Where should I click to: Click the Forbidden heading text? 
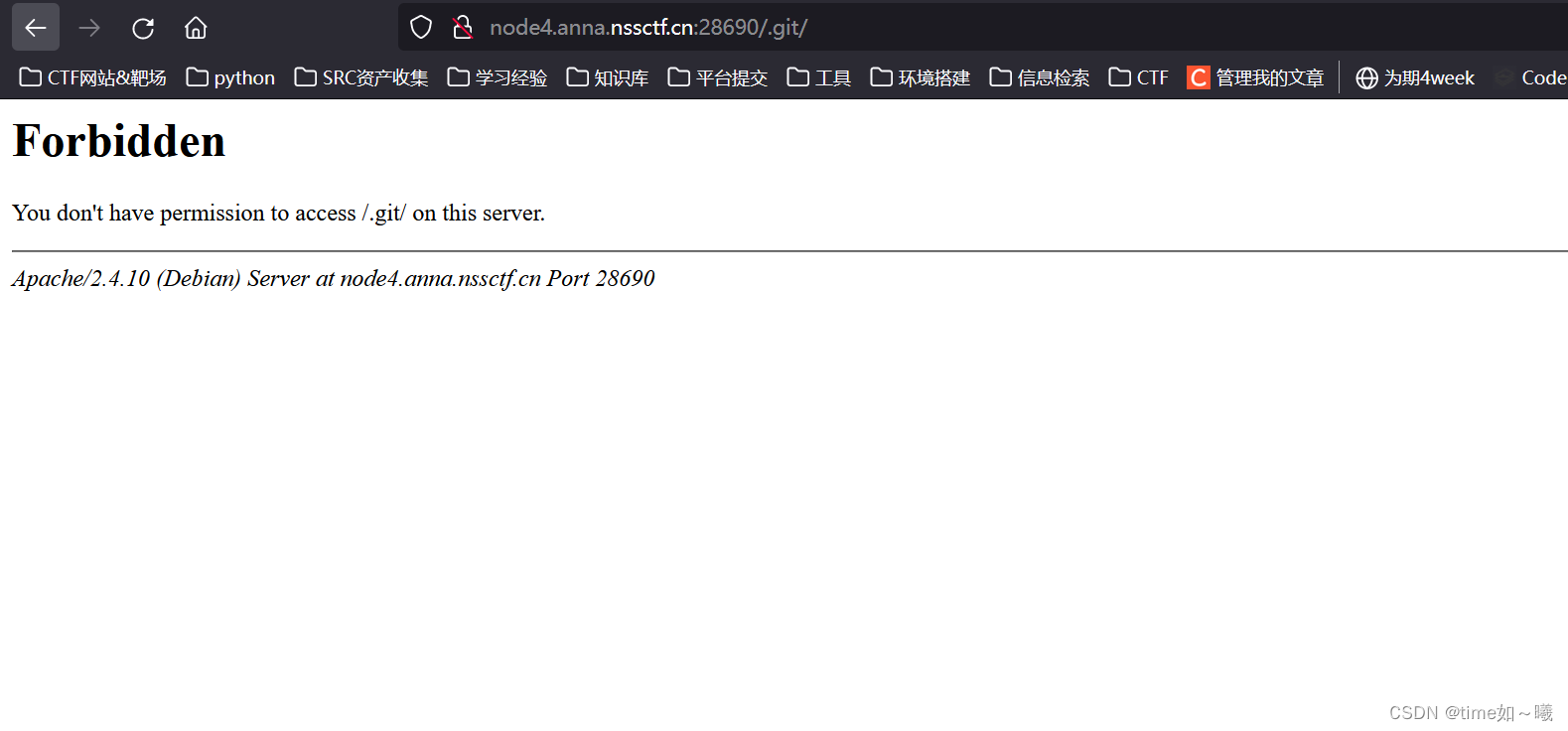pos(119,141)
